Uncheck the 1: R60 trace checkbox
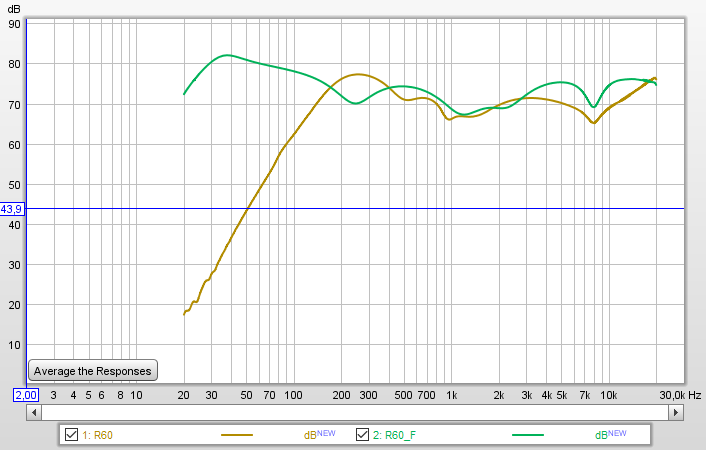 (71, 435)
